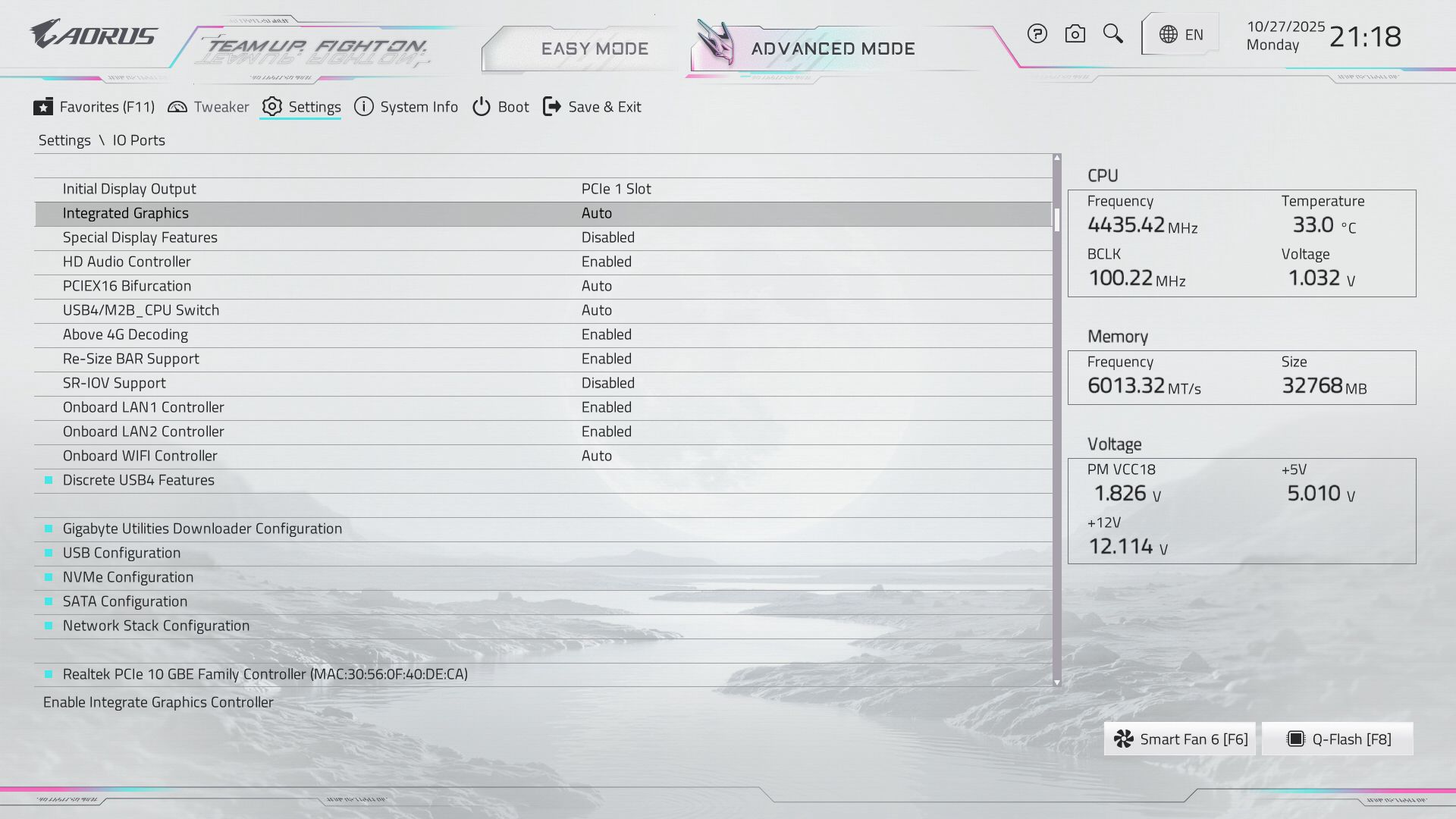1456x819 pixels.
Task: Toggle HD Audio Controller Enabled value
Action: 606,262
